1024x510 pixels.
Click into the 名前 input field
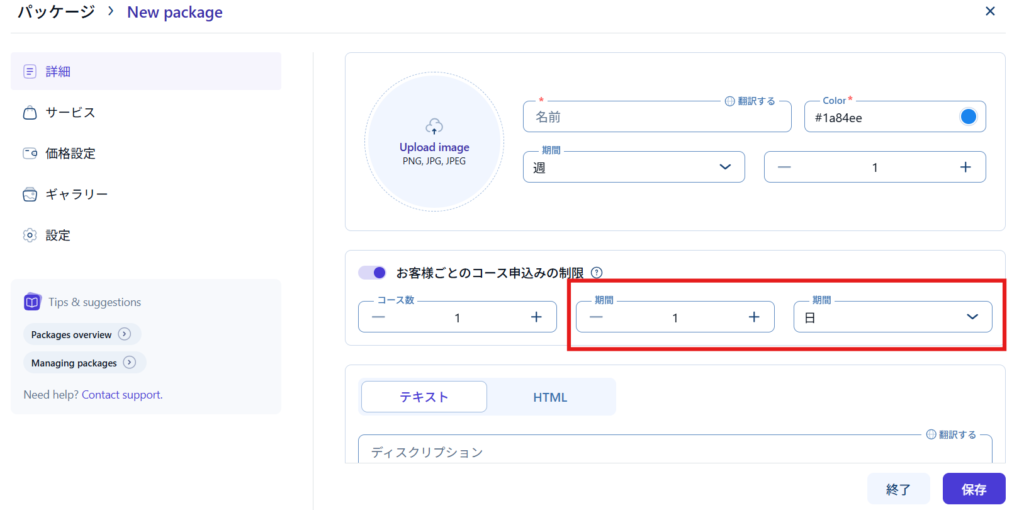(x=650, y=118)
